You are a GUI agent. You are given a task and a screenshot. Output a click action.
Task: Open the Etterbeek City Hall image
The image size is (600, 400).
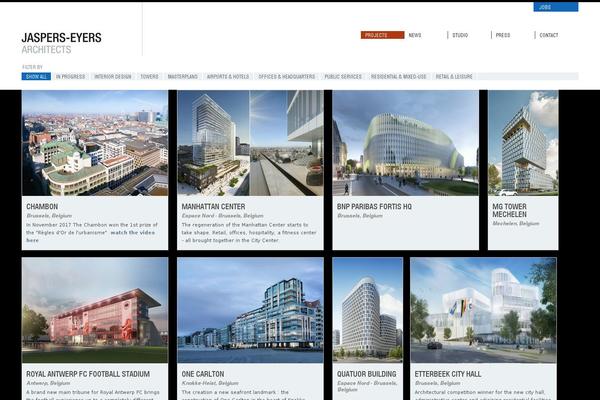click(483, 310)
